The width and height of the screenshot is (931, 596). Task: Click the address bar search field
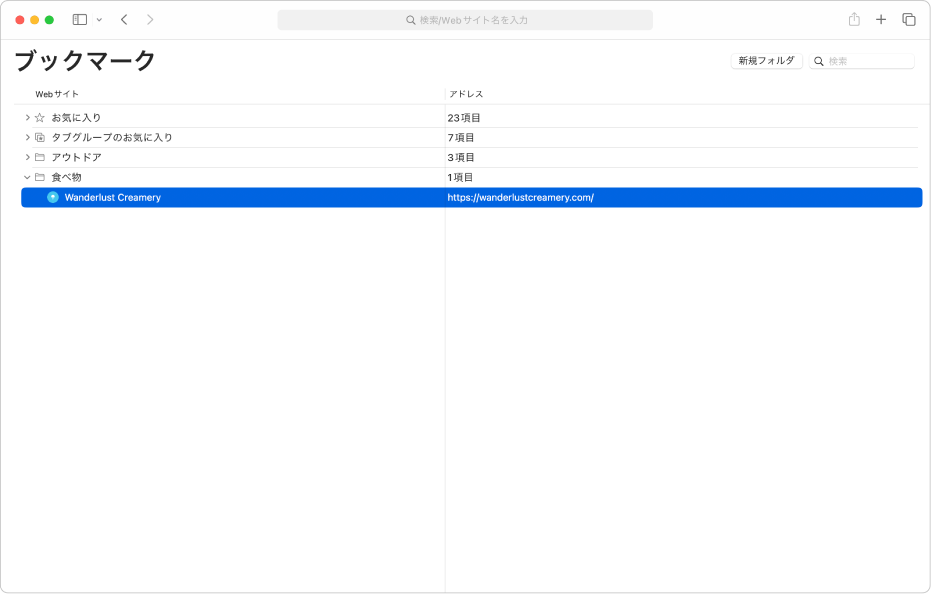[465, 20]
